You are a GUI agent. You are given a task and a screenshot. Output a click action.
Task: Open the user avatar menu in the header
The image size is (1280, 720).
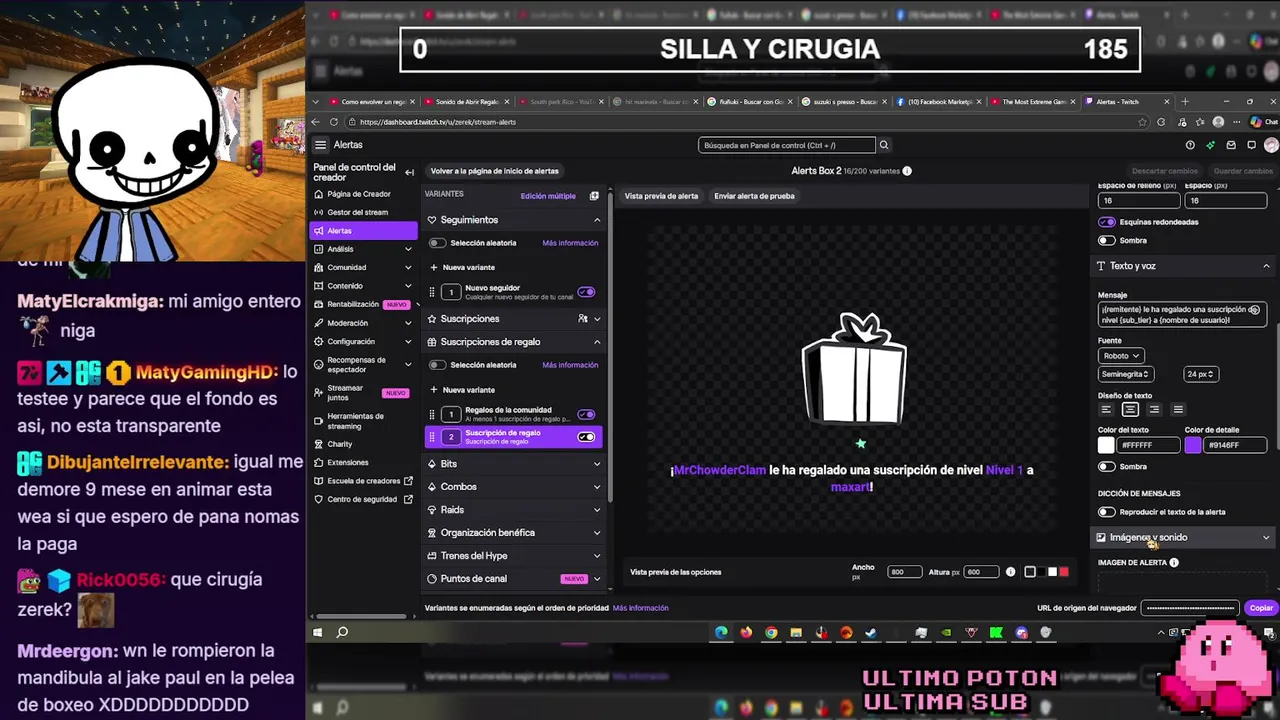point(1271,145)
